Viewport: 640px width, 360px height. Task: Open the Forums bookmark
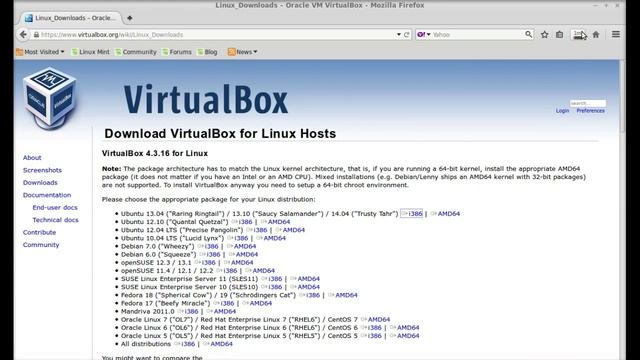(177, 52)
